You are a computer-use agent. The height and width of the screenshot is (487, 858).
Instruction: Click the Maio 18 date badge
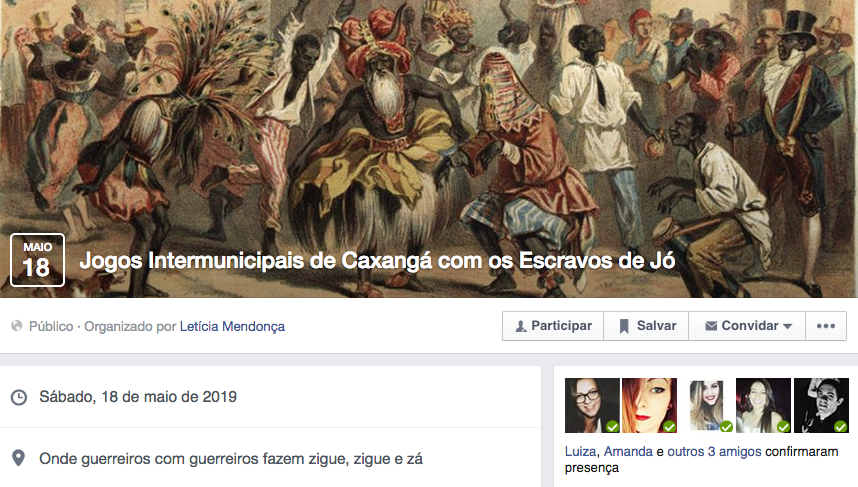coord(37,260)
